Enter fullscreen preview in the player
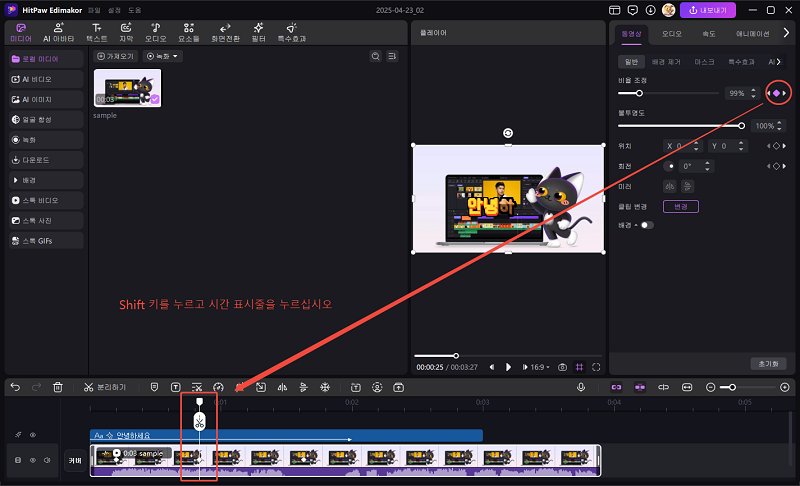This screenshot has height=486, width=800. pyautogui.click(x=596, y=367)
